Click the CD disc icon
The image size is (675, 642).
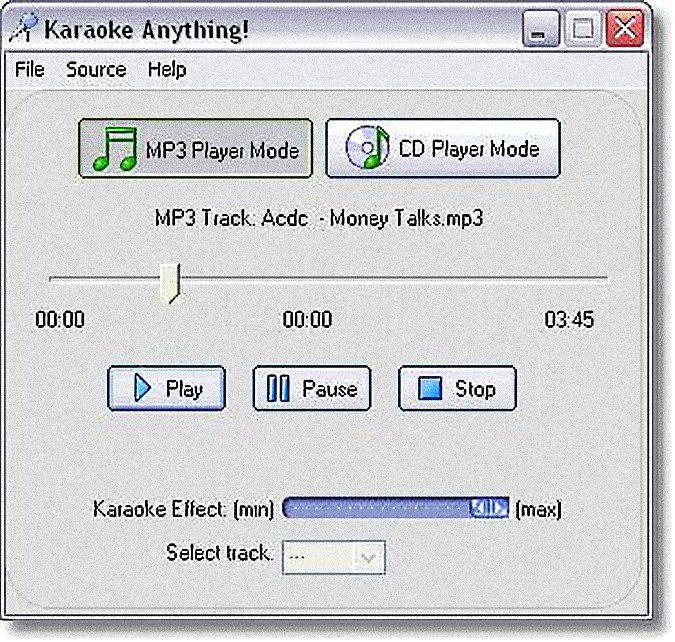tap(367, 147)
